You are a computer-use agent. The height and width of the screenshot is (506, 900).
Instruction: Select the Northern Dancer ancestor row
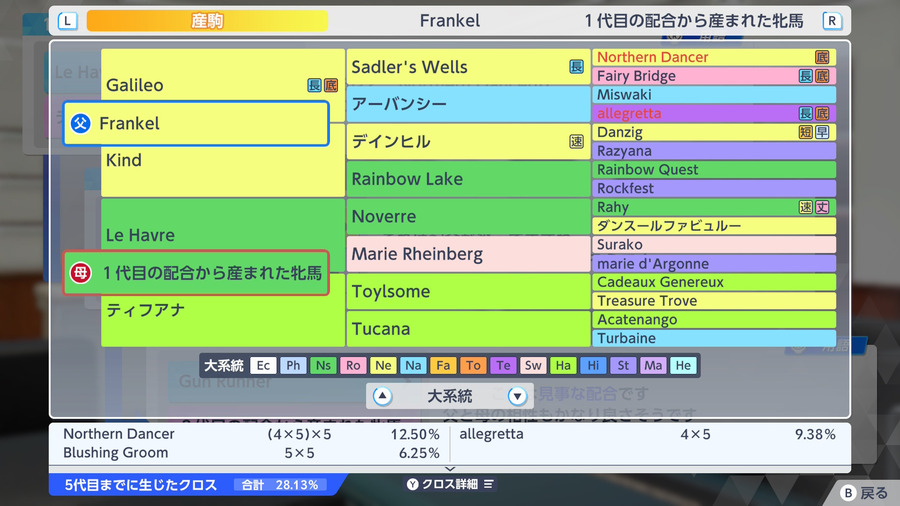pyautogui.click(x=714, y=57)
